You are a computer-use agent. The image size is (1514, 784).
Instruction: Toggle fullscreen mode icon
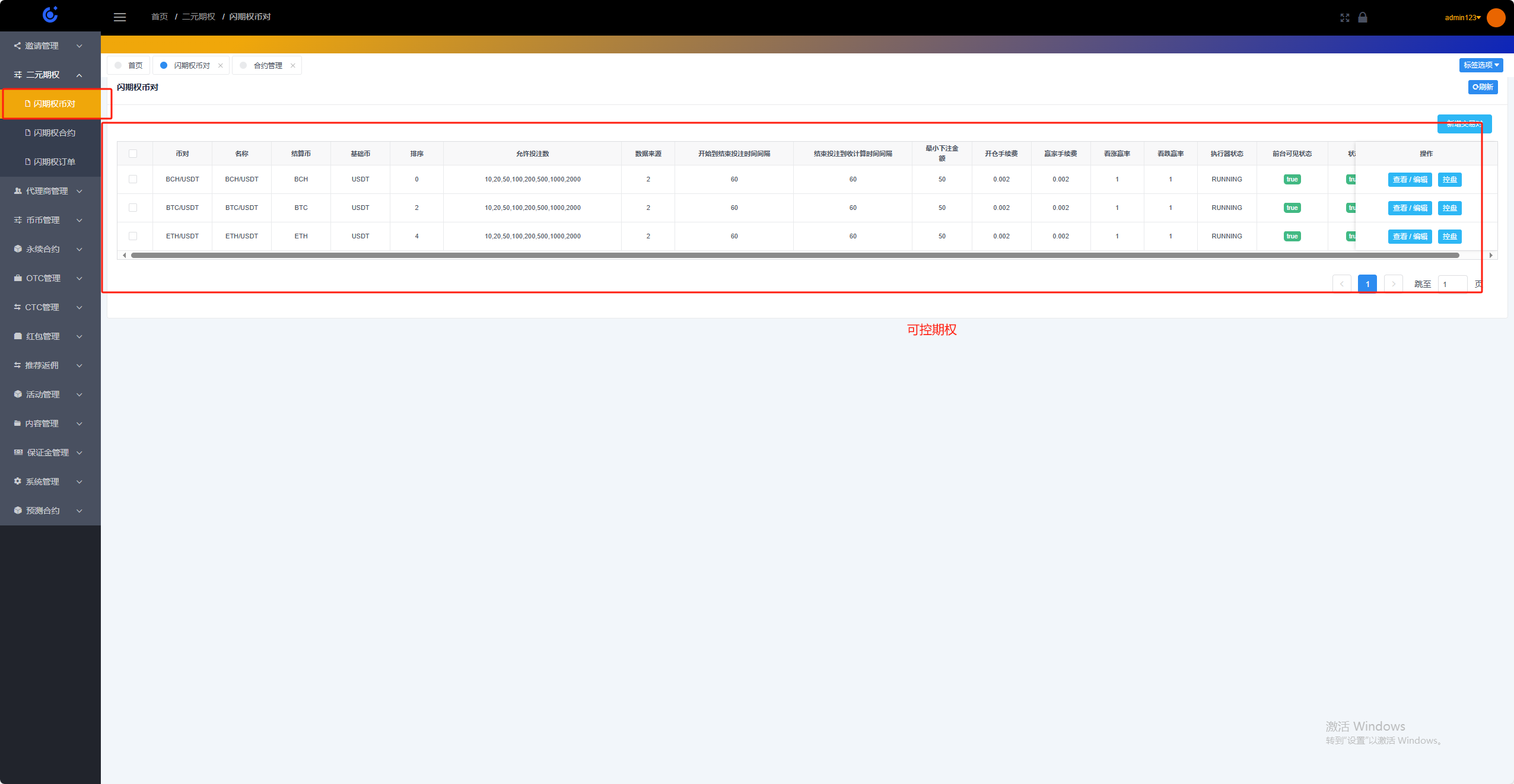pyautogui.click(x=1344, y=18)
